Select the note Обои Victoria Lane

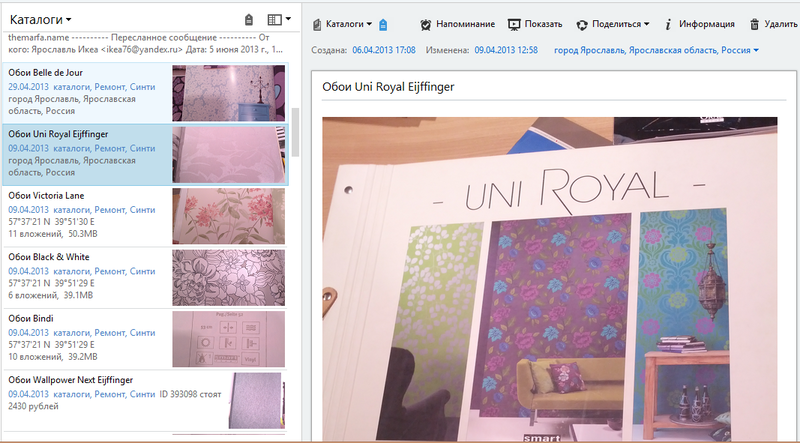(x=145, y=216)
